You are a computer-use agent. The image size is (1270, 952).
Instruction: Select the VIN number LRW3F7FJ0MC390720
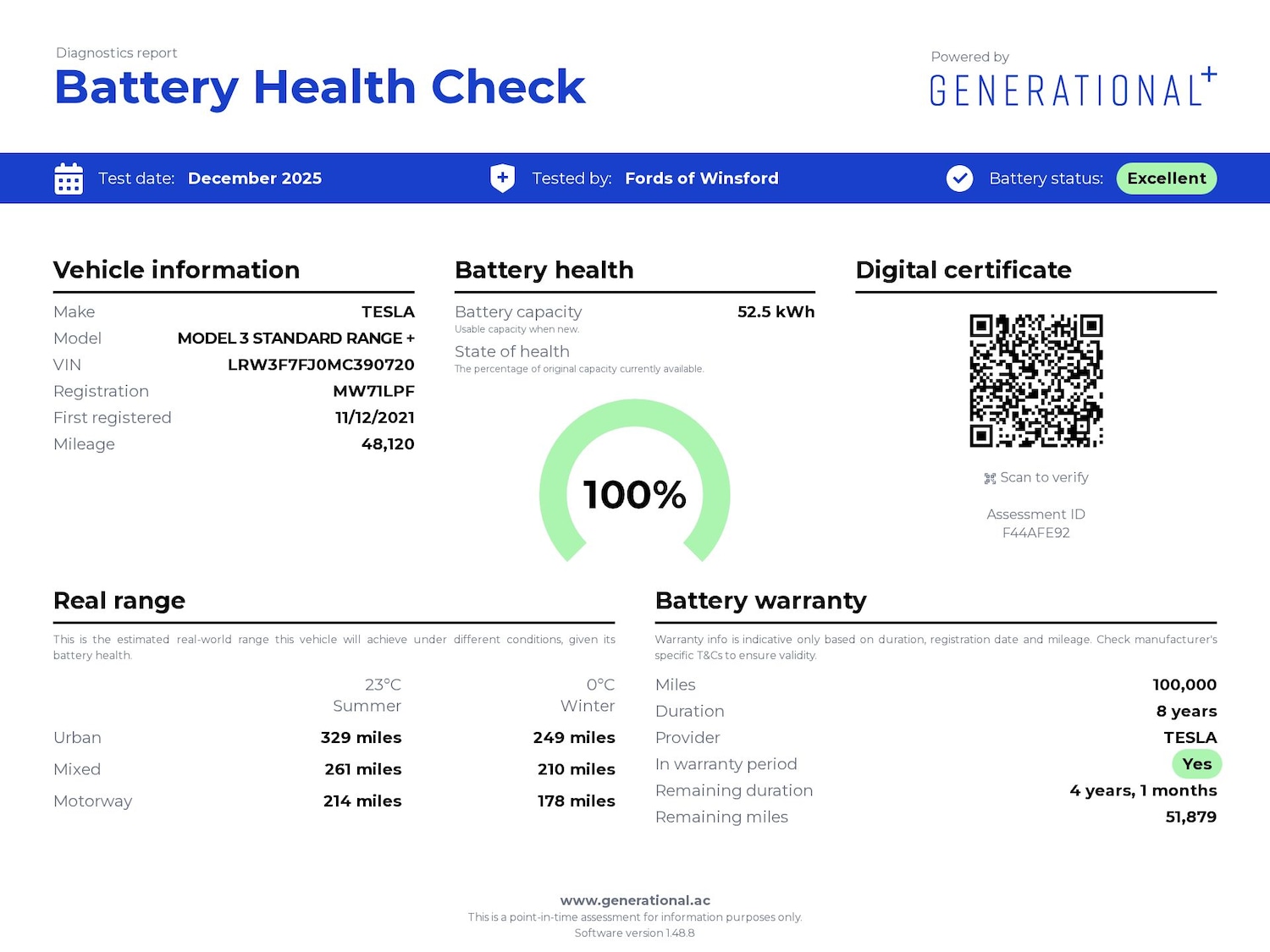(x=321, y=365)
